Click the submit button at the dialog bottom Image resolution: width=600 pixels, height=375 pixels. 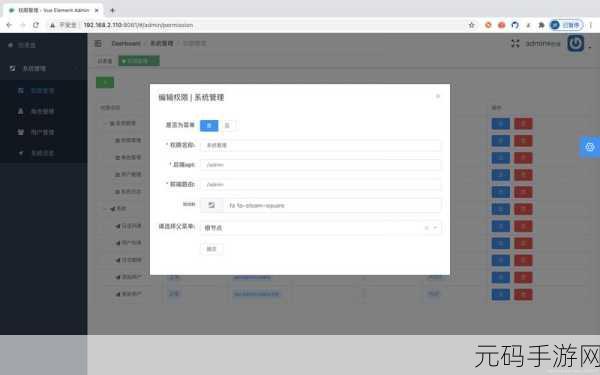[x=212, y=249]
